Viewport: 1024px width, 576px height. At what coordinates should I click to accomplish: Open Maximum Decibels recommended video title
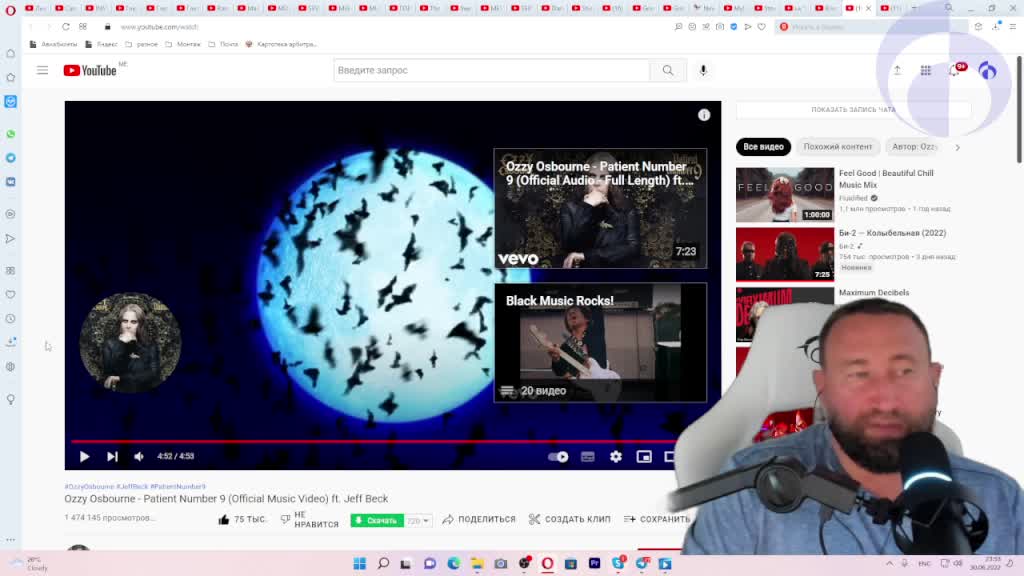874,293
